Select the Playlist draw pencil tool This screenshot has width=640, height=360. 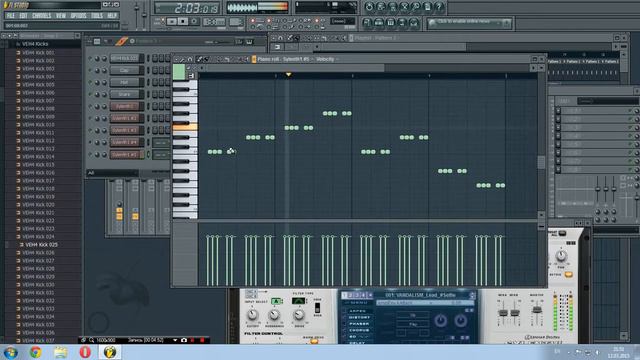290,38
